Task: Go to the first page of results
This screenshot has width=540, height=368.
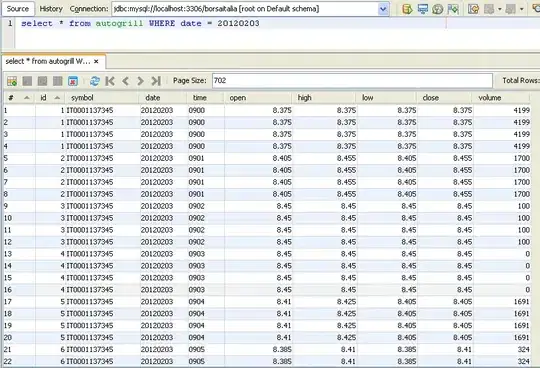Action: [x=110, y=81]
